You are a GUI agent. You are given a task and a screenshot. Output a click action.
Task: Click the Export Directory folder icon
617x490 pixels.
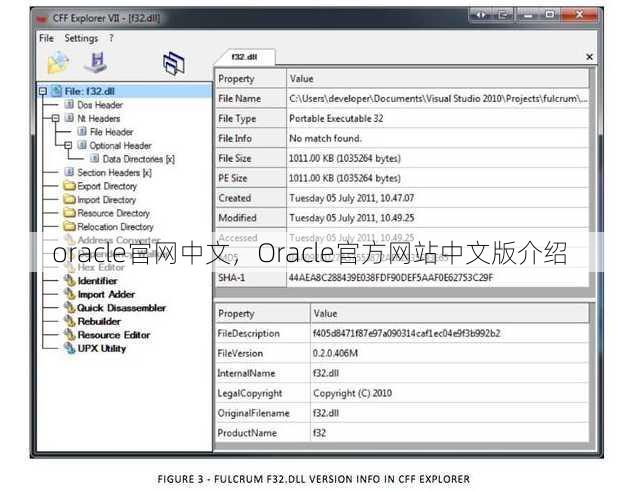pos(69,186)
